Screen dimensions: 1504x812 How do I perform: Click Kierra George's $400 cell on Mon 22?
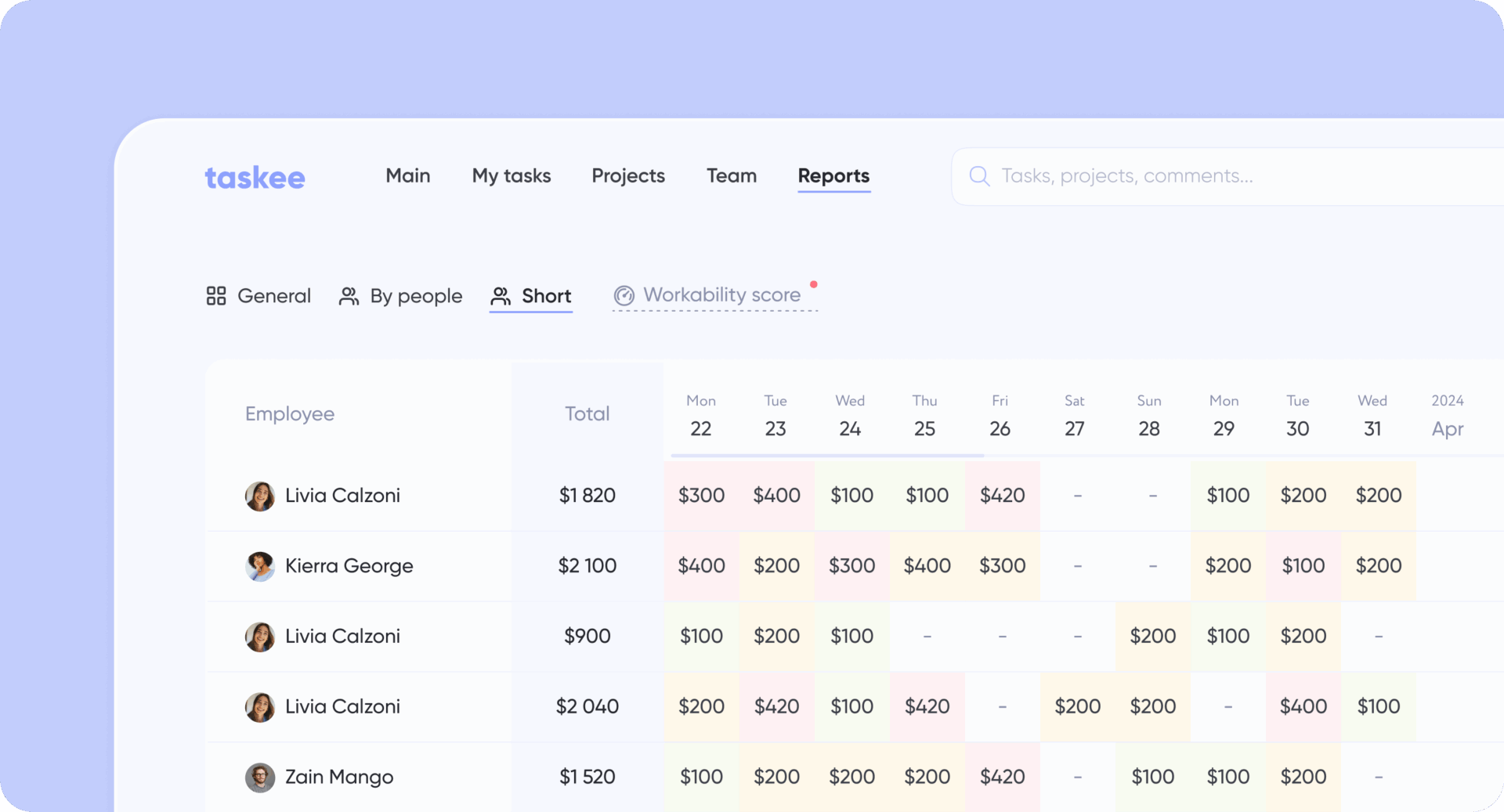[x=701, y=566]
